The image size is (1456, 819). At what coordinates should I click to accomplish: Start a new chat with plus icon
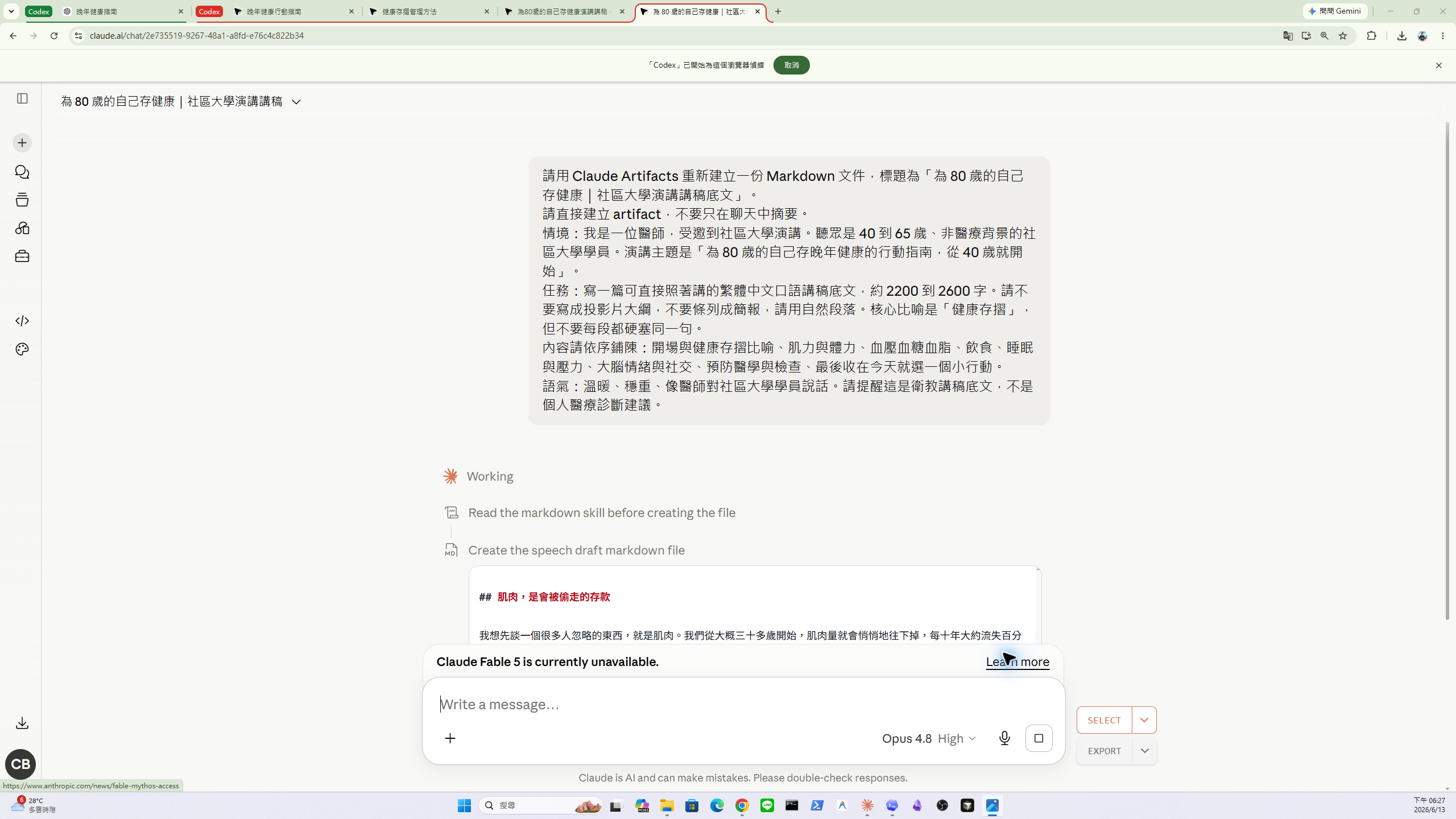[22, 143]
